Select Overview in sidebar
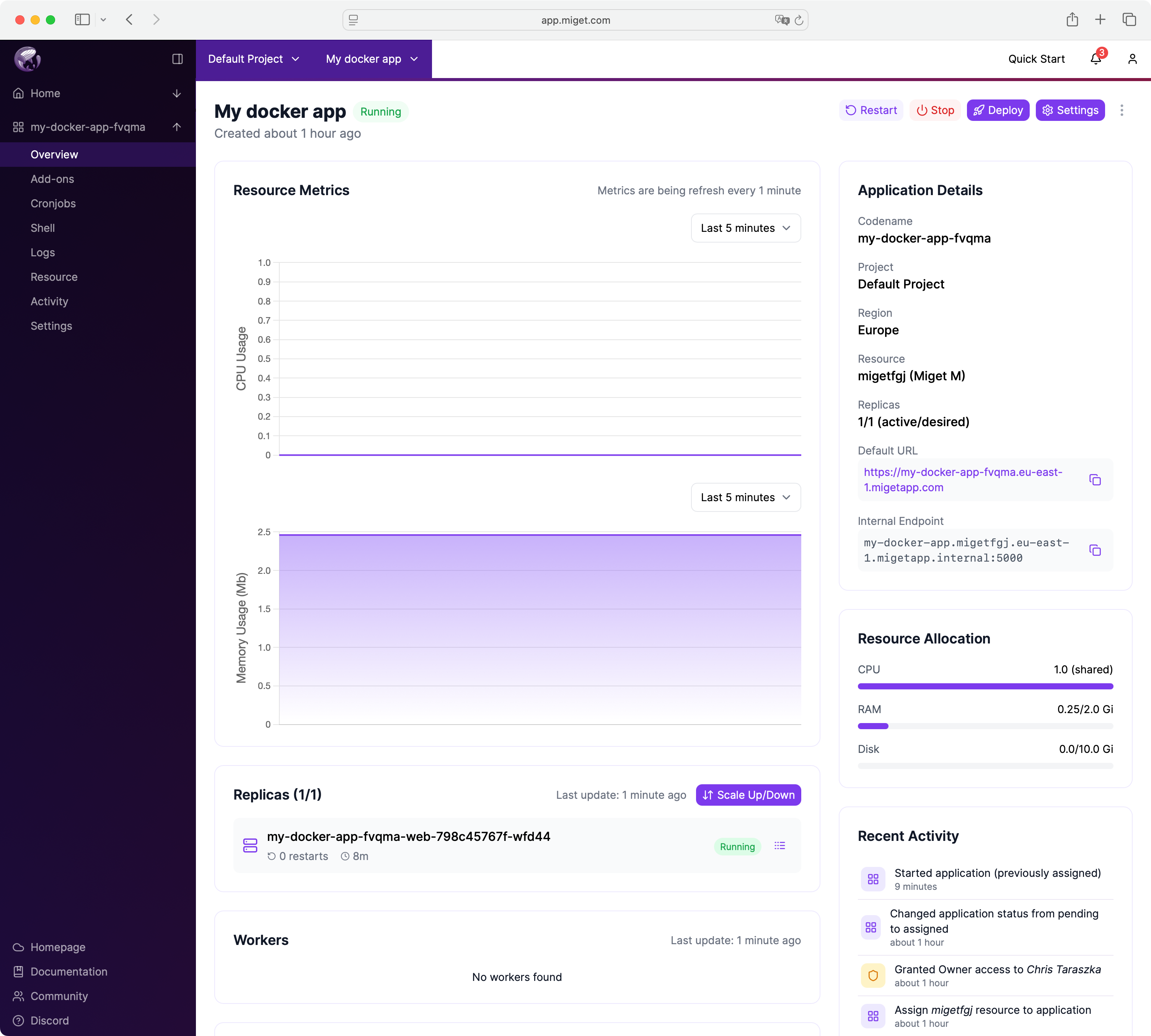 98,155
